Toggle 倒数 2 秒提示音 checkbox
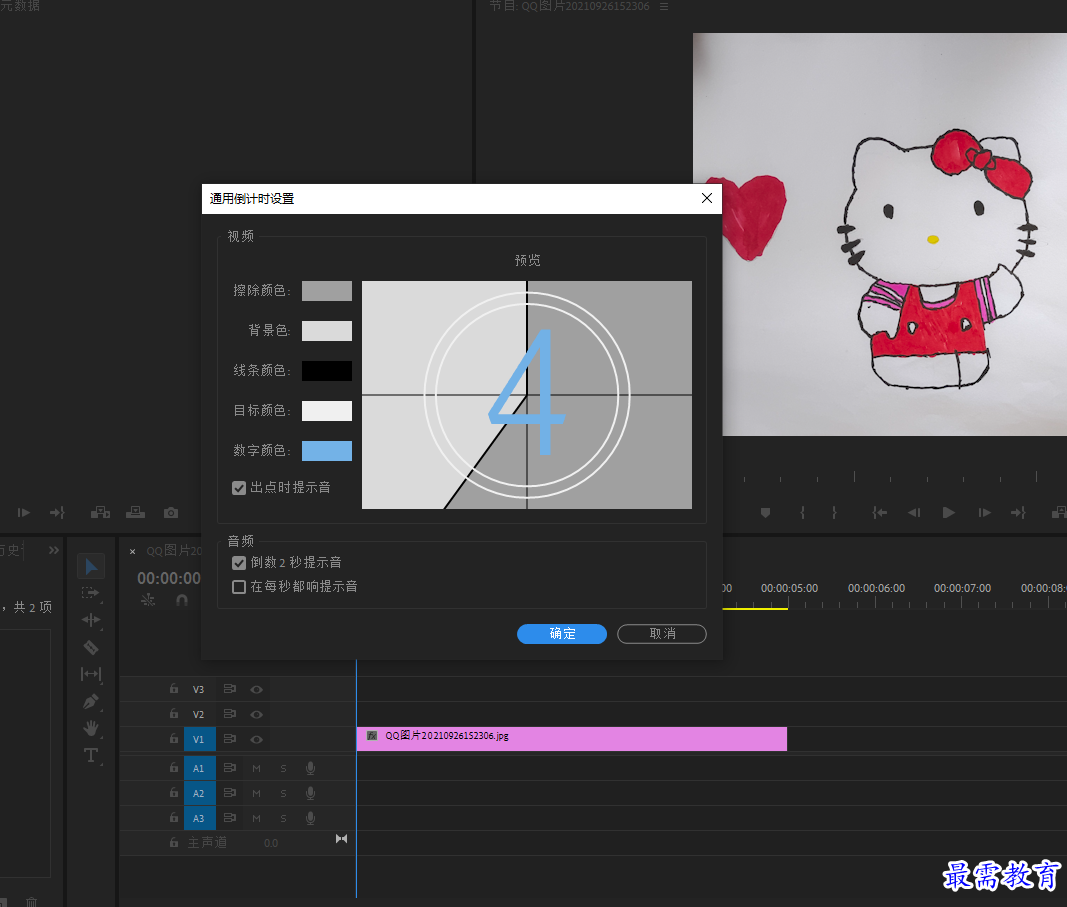The height and width of the screenshot is (907, 1067). point(239,563)
